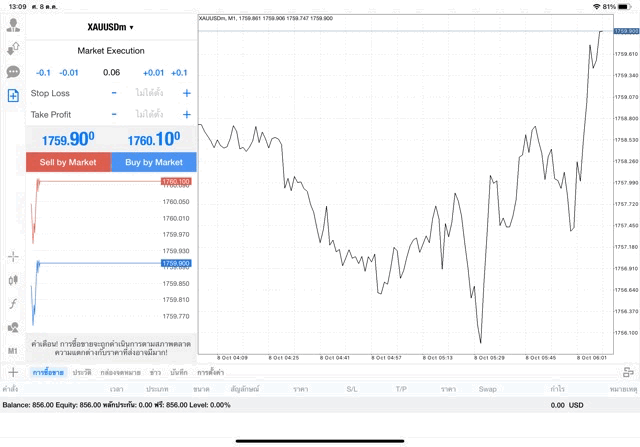Image resolution: width=640 pixels, height=447 pixels.
Task: Expand the XAUUSDm symbol dropdown
Action: [x=111, y=27]
